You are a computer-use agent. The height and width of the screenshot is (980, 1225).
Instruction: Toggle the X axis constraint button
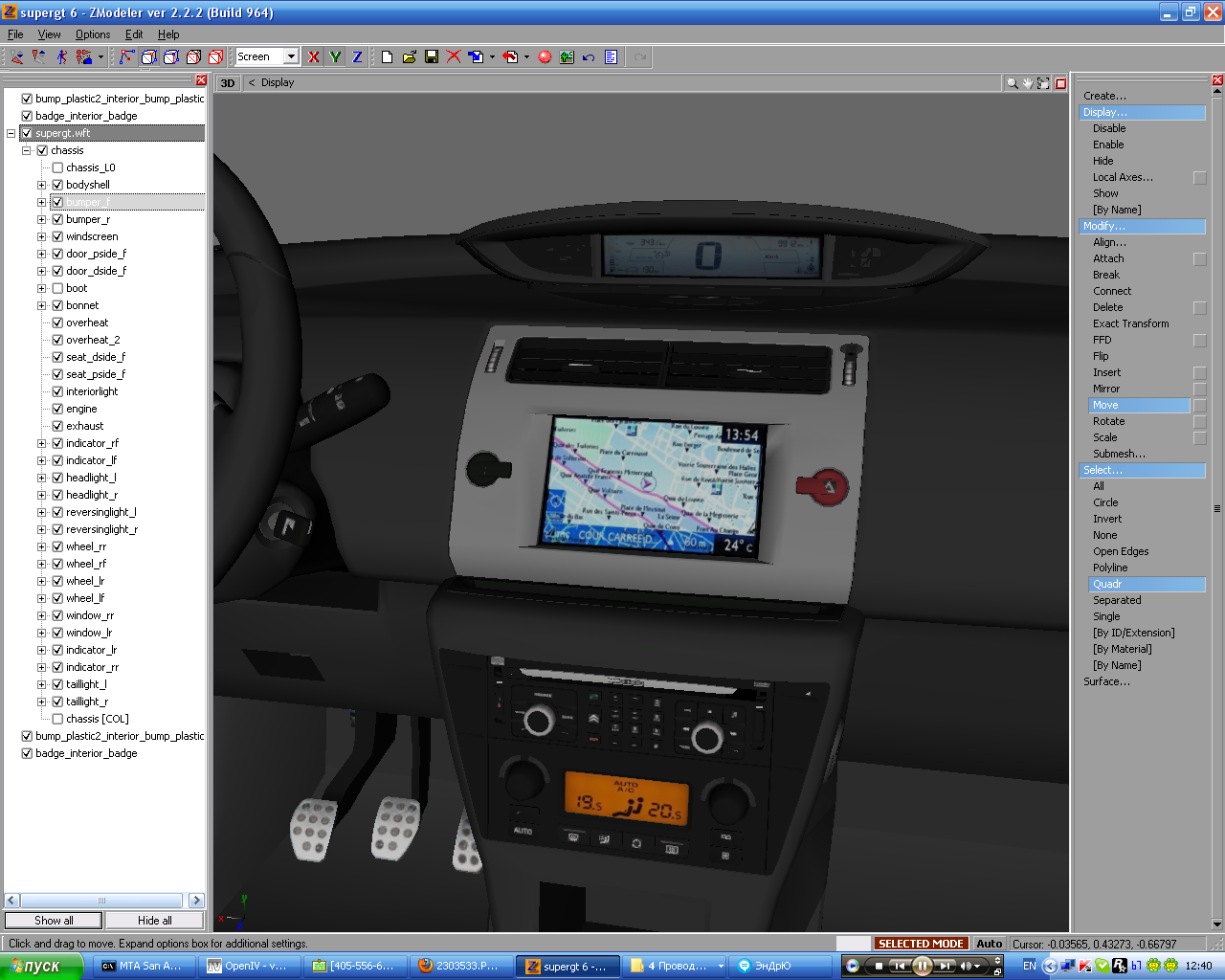(313, 57)
